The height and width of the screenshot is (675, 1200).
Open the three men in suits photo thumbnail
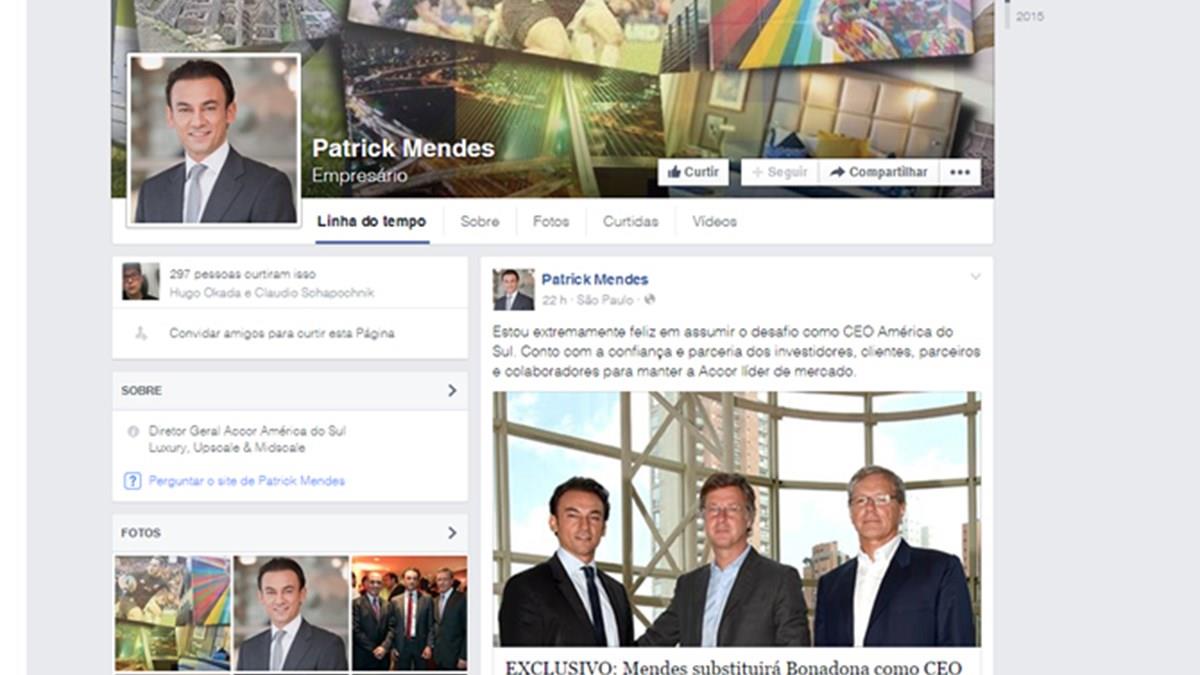tap(409, 613)
